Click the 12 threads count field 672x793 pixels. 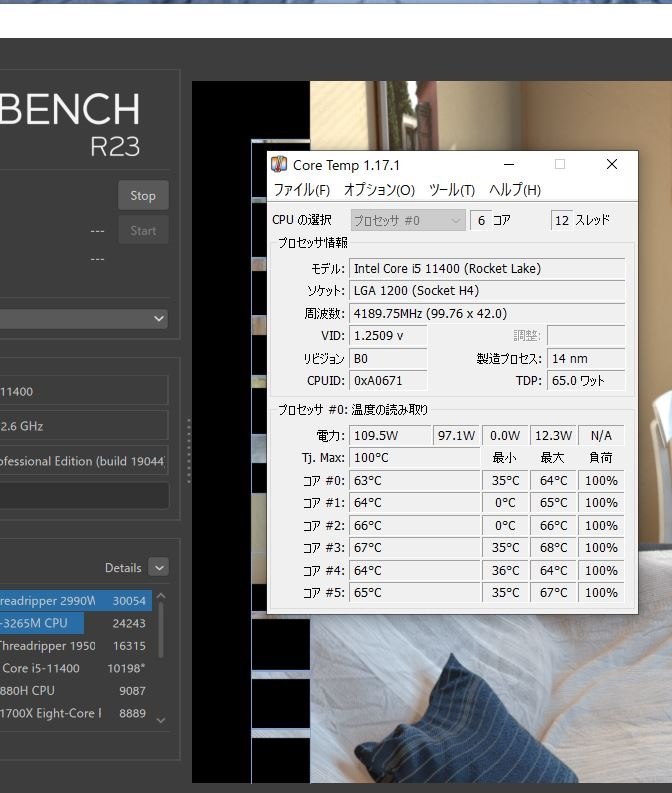tap(562, 221)
